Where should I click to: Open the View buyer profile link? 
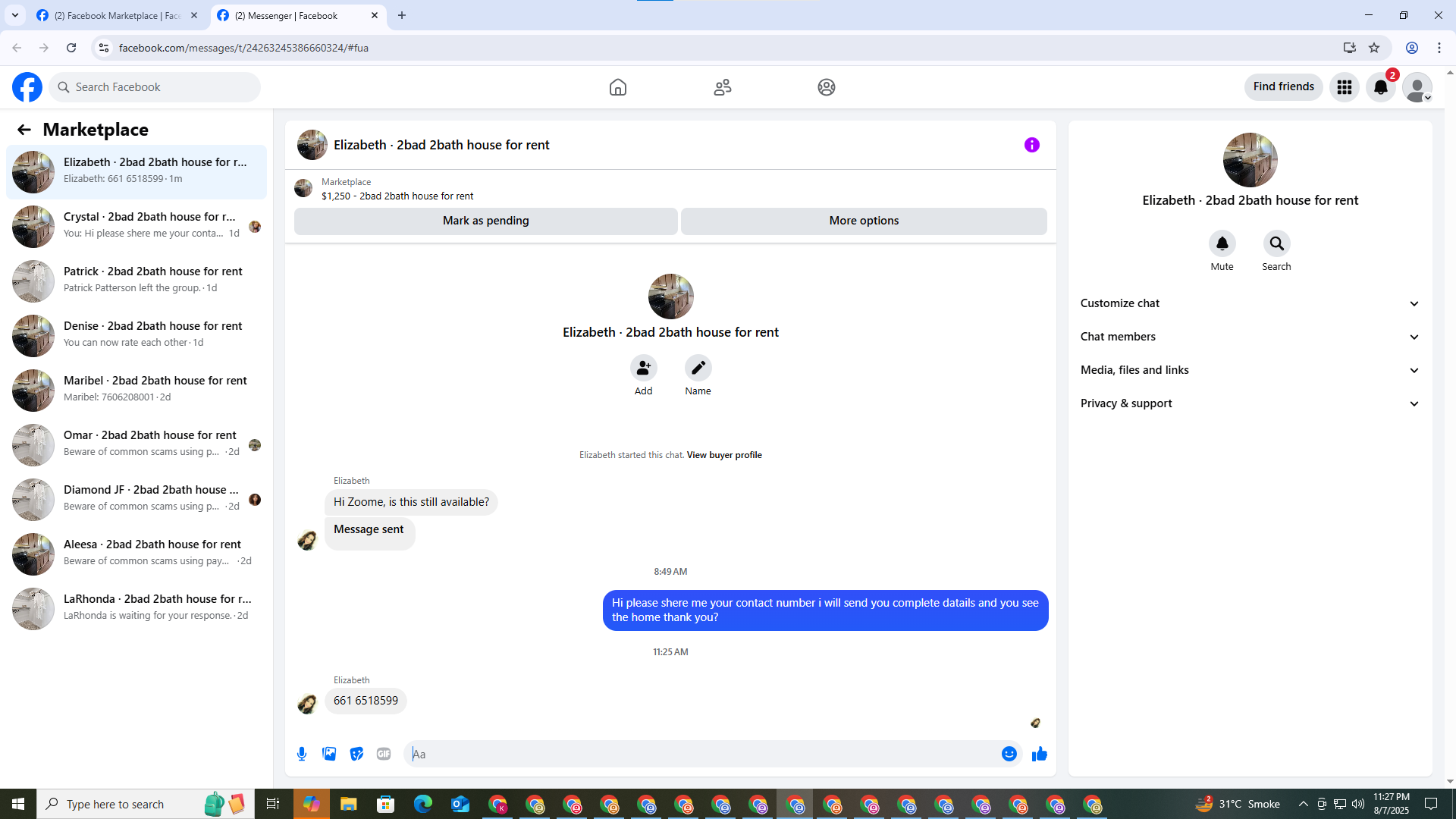point(723,455)
